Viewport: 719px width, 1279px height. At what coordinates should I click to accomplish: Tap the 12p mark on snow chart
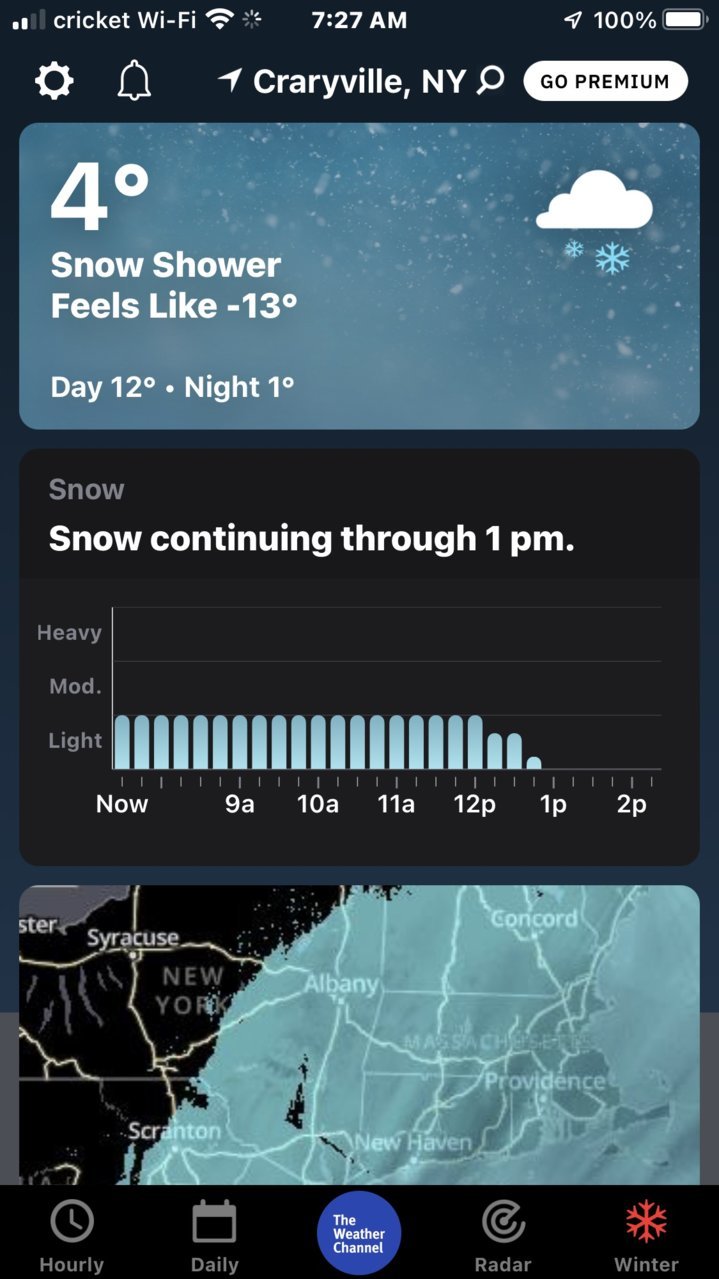pyautogui.click(x=474, y=804)
